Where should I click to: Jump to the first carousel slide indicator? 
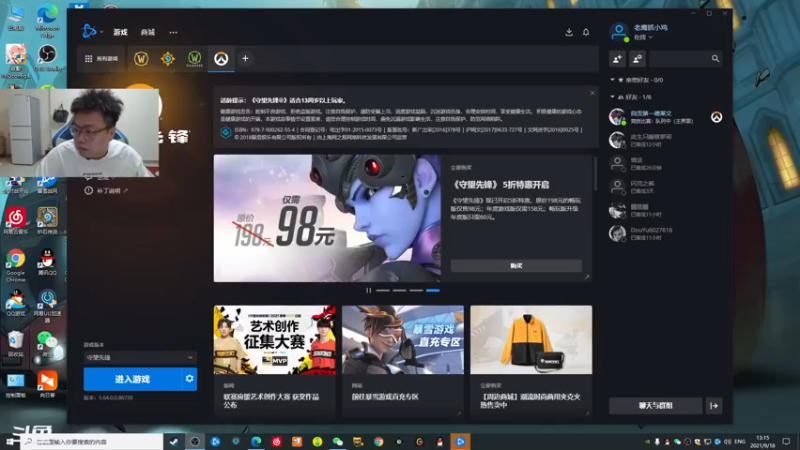(x=383, y=290)
